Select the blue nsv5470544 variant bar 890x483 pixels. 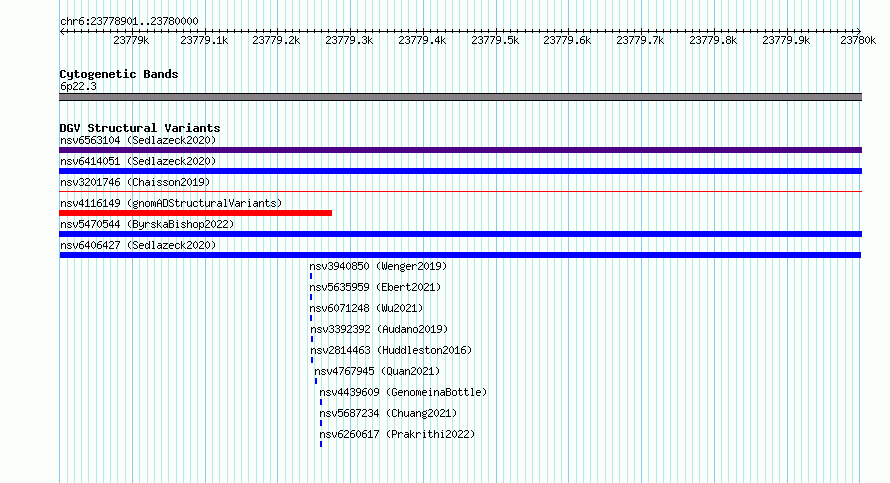pyautogui.click(x=460, y=234)
